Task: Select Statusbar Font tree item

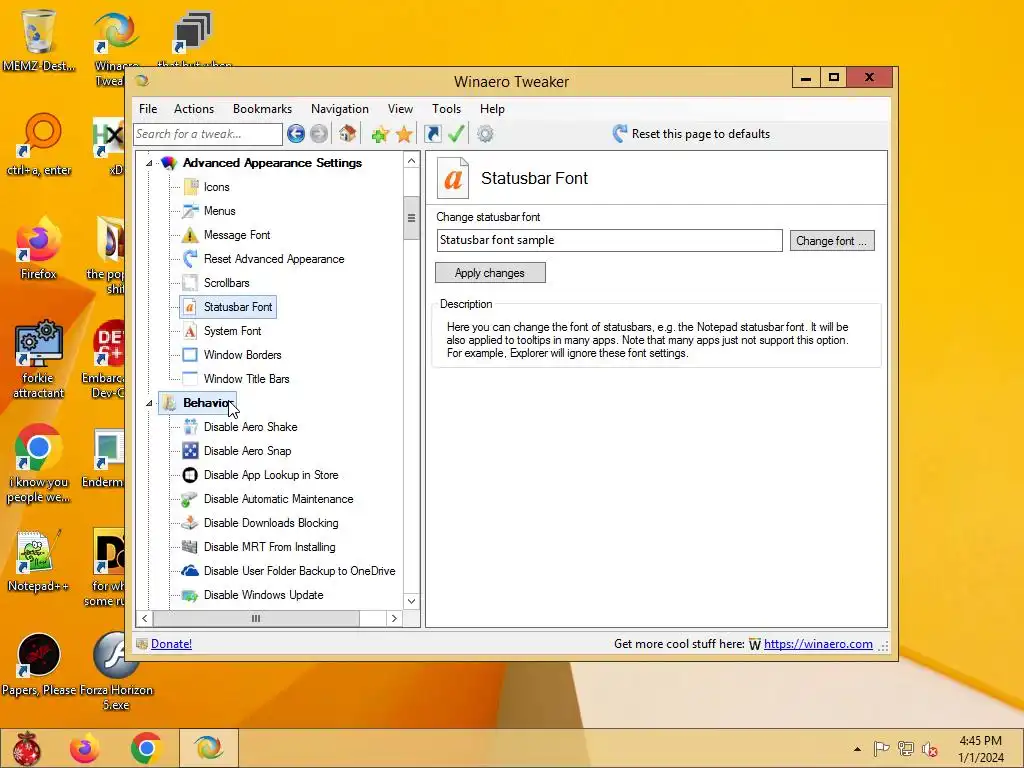Action: 238,307
